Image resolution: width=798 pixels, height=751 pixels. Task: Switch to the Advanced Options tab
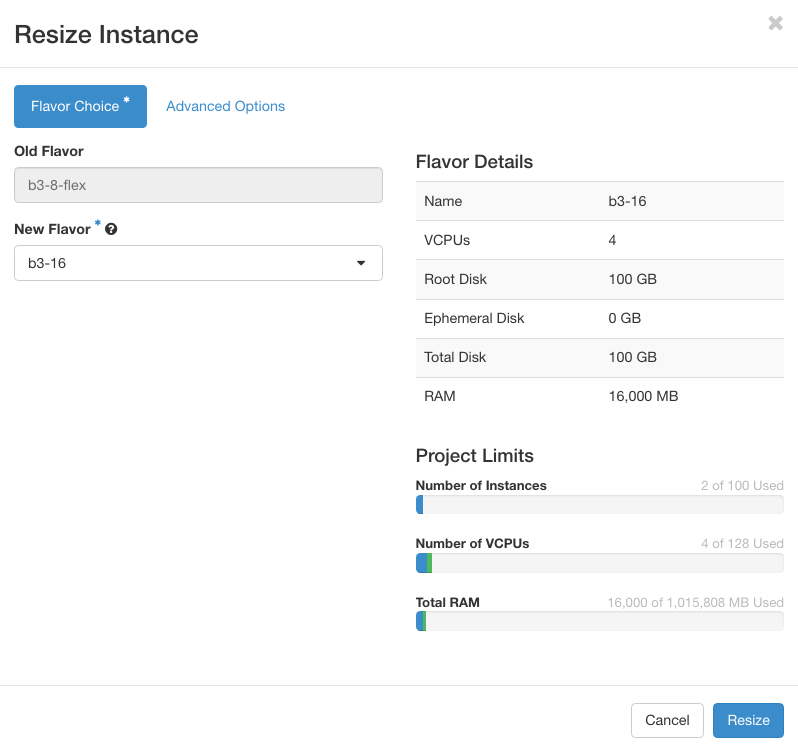[225, 106]
